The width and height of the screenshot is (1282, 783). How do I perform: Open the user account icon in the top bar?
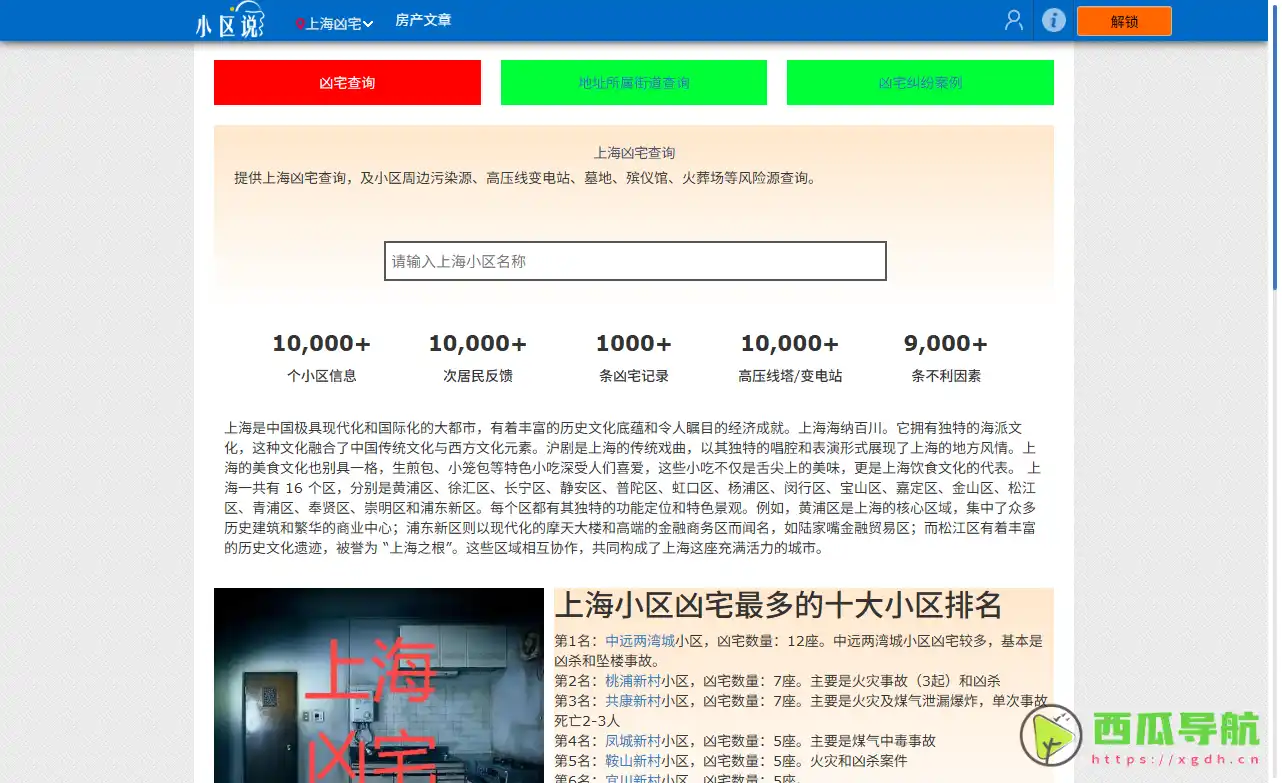tap(1013, 20)
